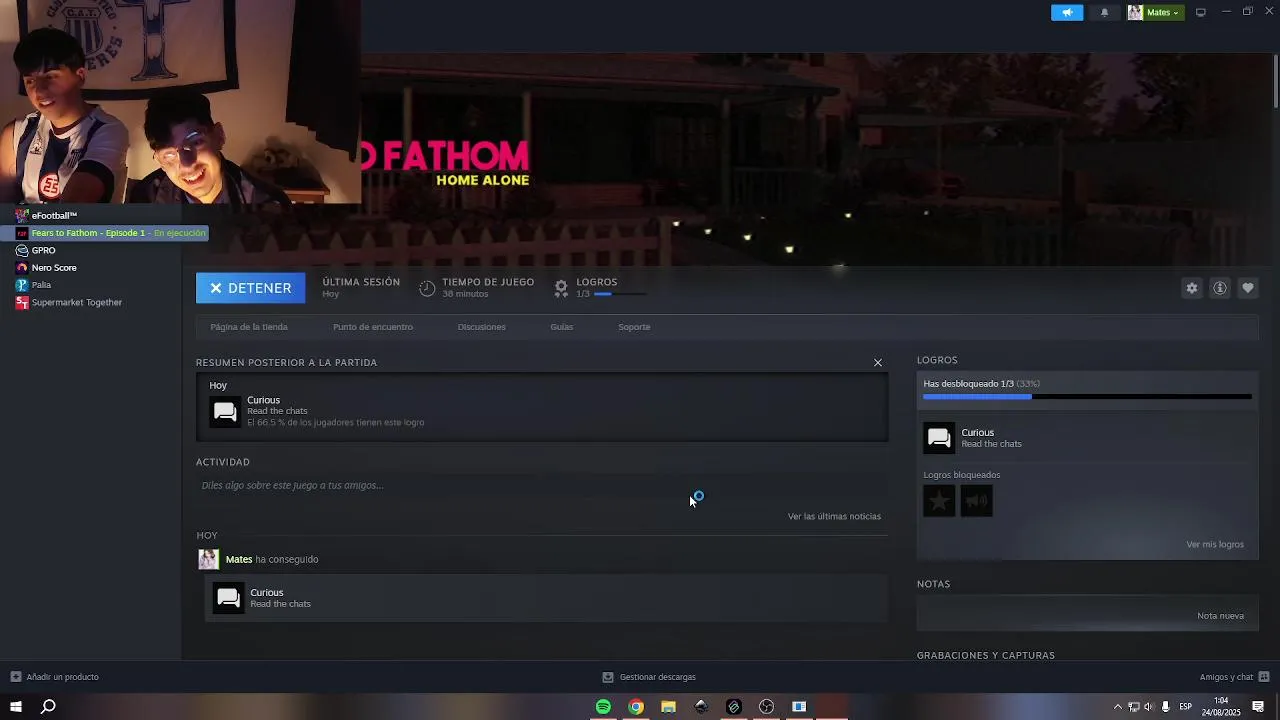1280x720 pixels.
Task: Click the microphone icon in system tray
Action: [1165, 707]
